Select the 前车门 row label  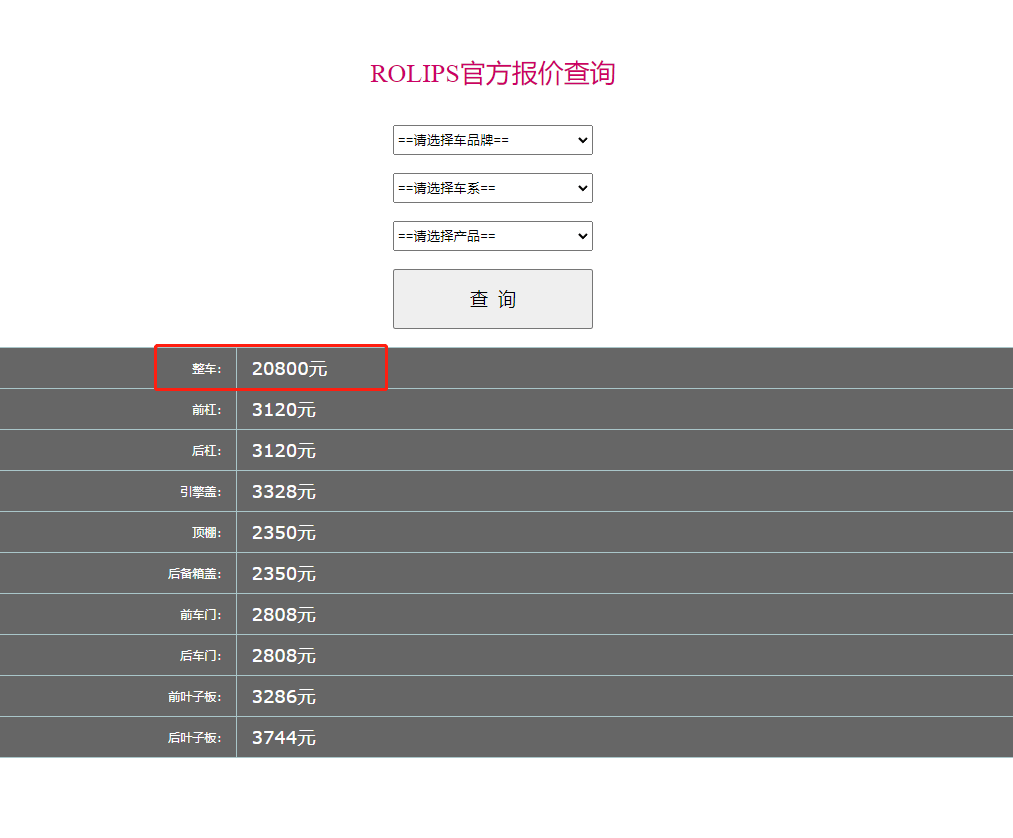(200, 615)
